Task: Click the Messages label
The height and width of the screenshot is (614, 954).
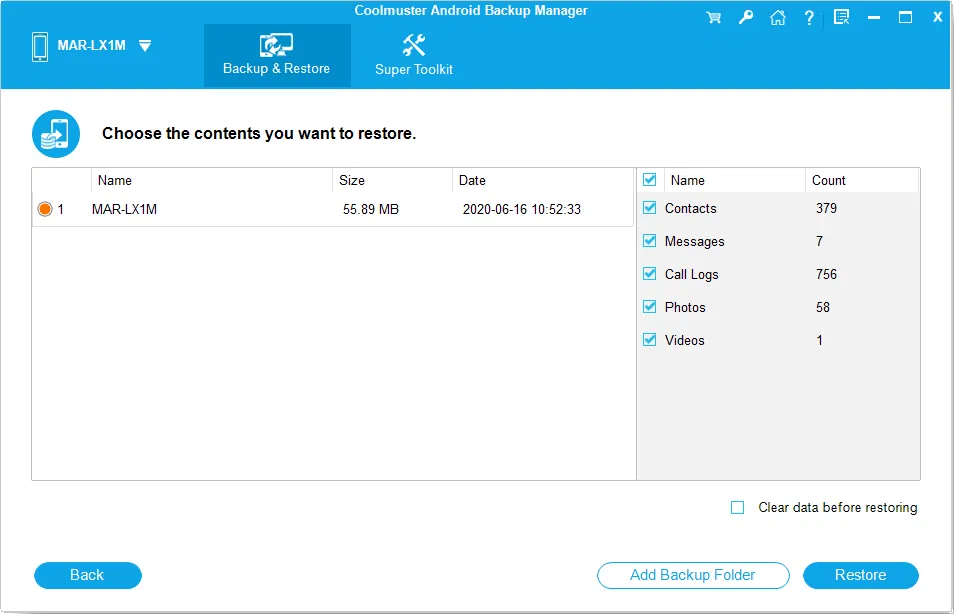Action: (694, 242)
